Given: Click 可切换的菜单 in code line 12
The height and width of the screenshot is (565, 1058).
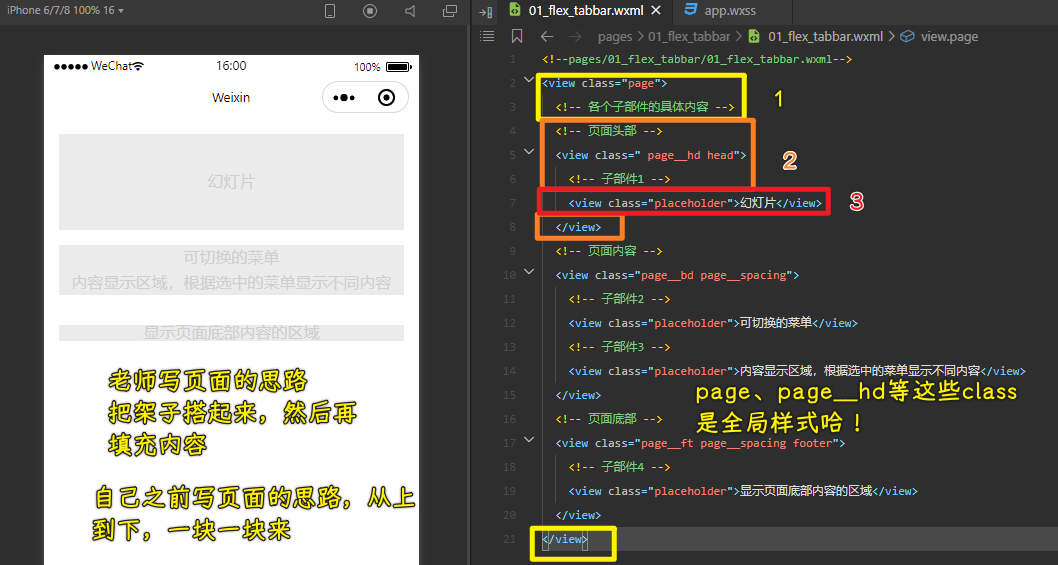Looking at the screenshot, I should click(x=776, y=323).
